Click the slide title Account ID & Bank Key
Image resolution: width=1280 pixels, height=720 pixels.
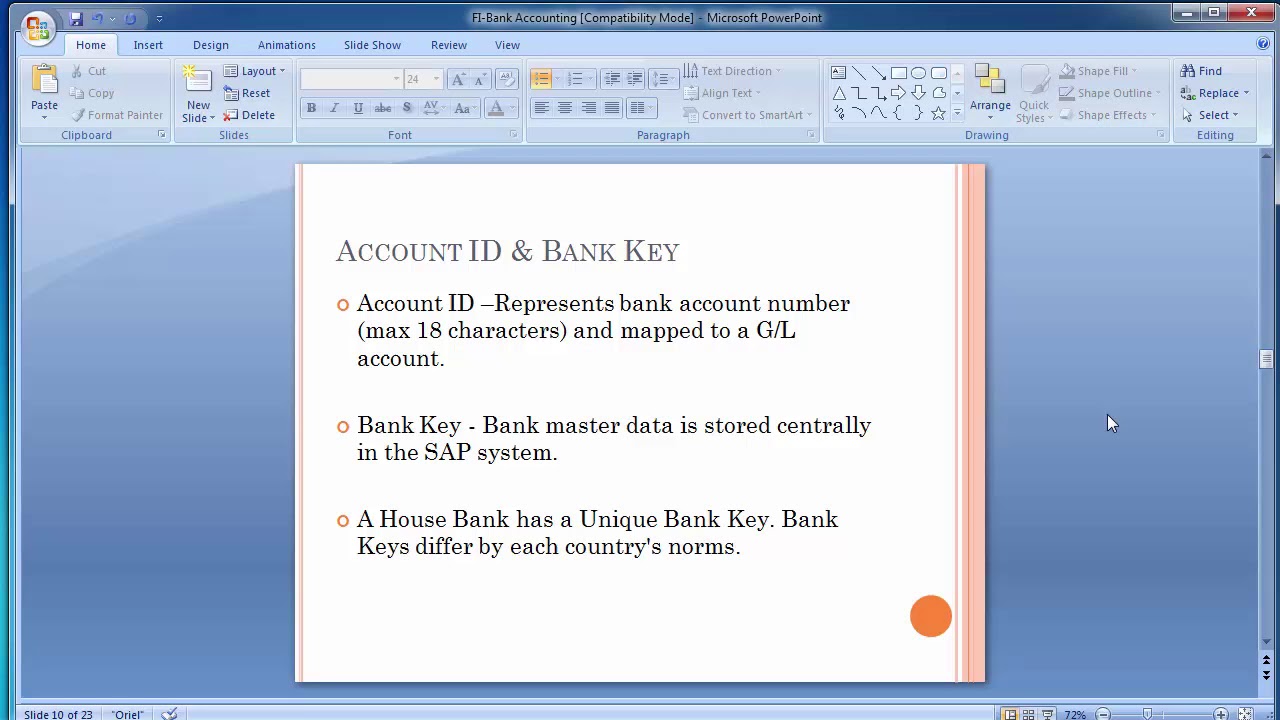click(508, 251)
